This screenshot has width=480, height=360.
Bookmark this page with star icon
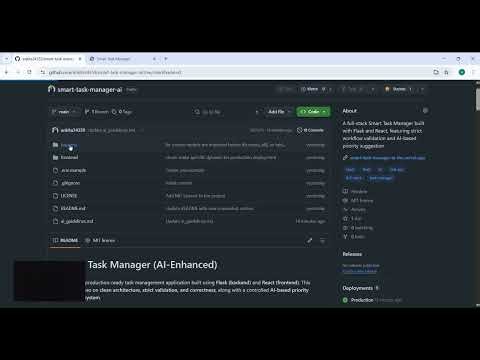point(446,72)
